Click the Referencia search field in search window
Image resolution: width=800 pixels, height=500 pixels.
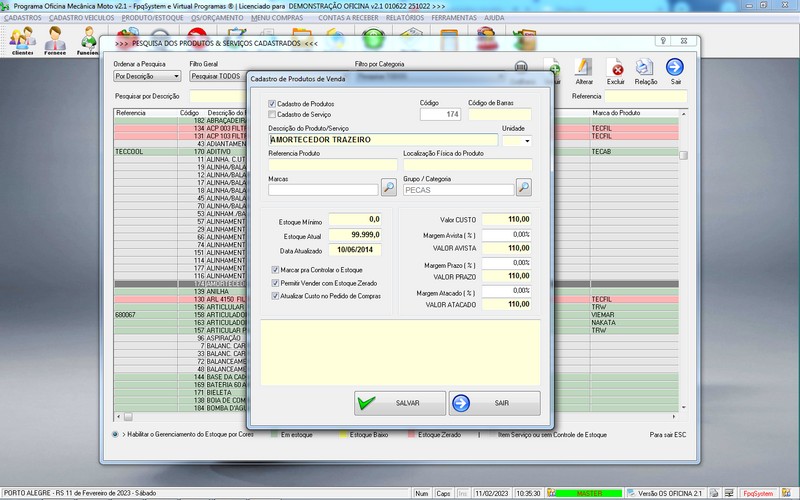click(645, 96)
